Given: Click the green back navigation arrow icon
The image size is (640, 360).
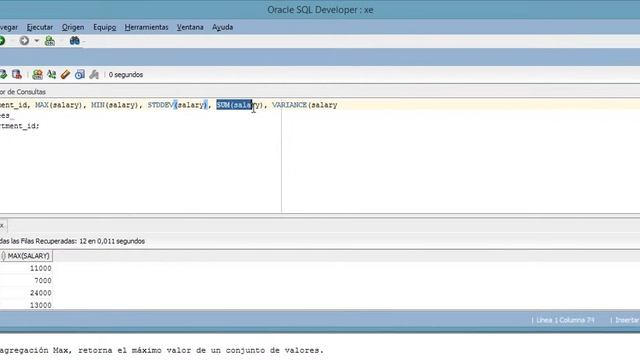Looking at the screenshot, I should tap(2, 40).
